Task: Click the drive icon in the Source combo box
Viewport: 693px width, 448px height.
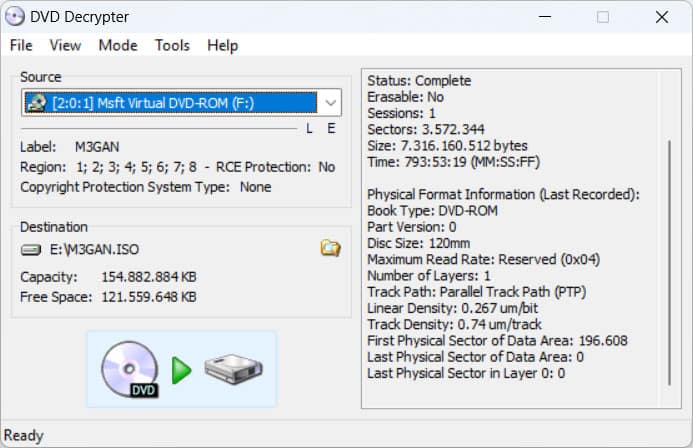Action: coord(36,103)
